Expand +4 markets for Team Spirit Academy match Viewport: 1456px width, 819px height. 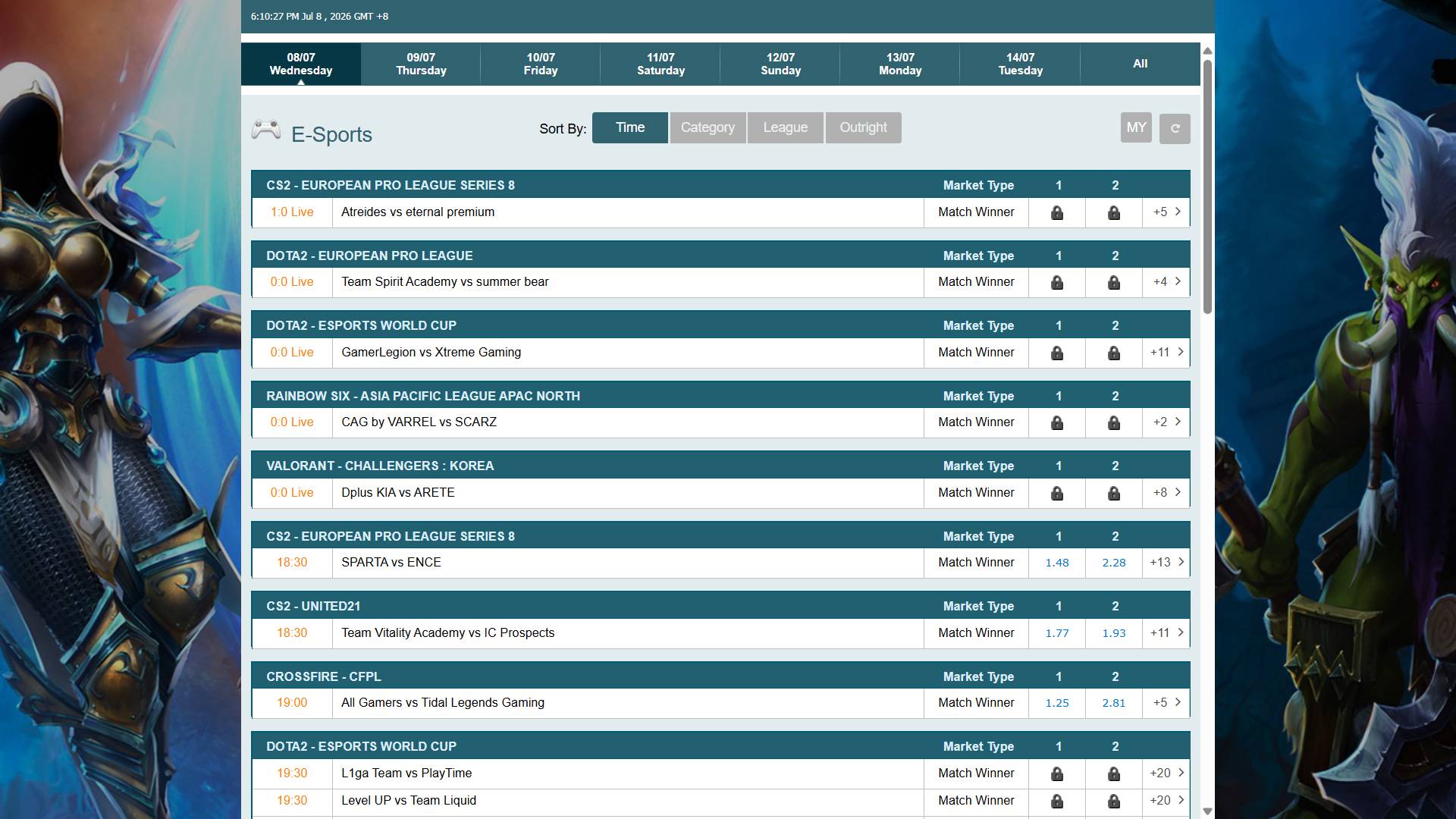click(x=1166, y=282)
